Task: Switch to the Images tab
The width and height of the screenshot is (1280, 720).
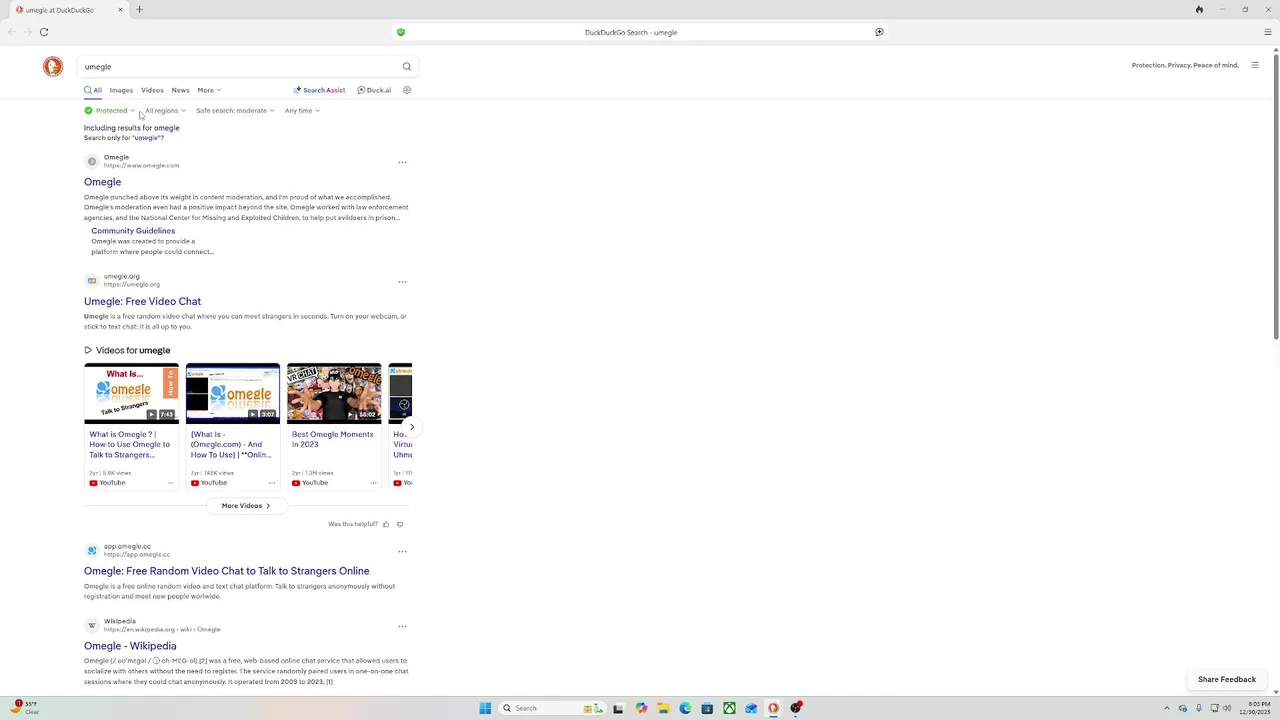Action: coord(121,90)
